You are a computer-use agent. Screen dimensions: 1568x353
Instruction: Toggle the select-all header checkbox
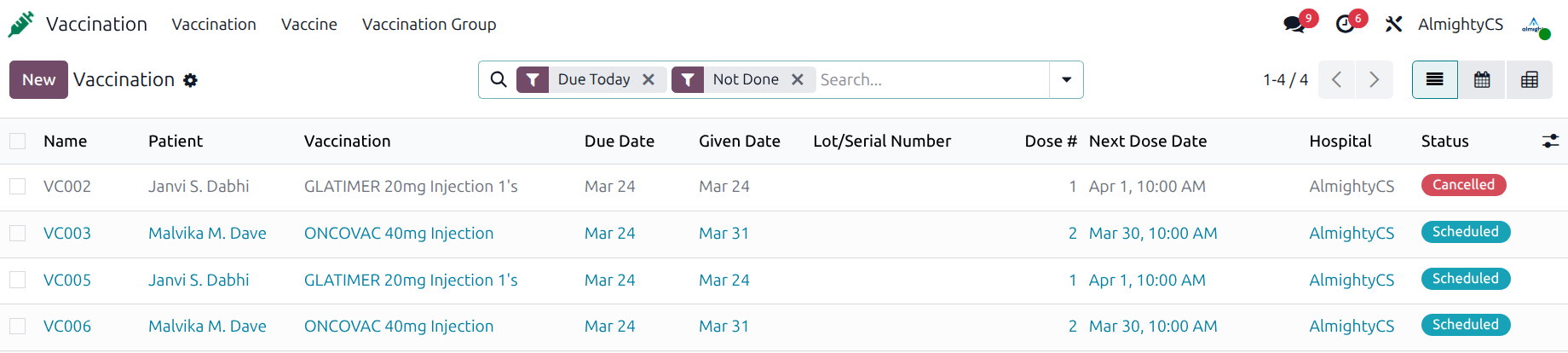(x=18, y=141)
